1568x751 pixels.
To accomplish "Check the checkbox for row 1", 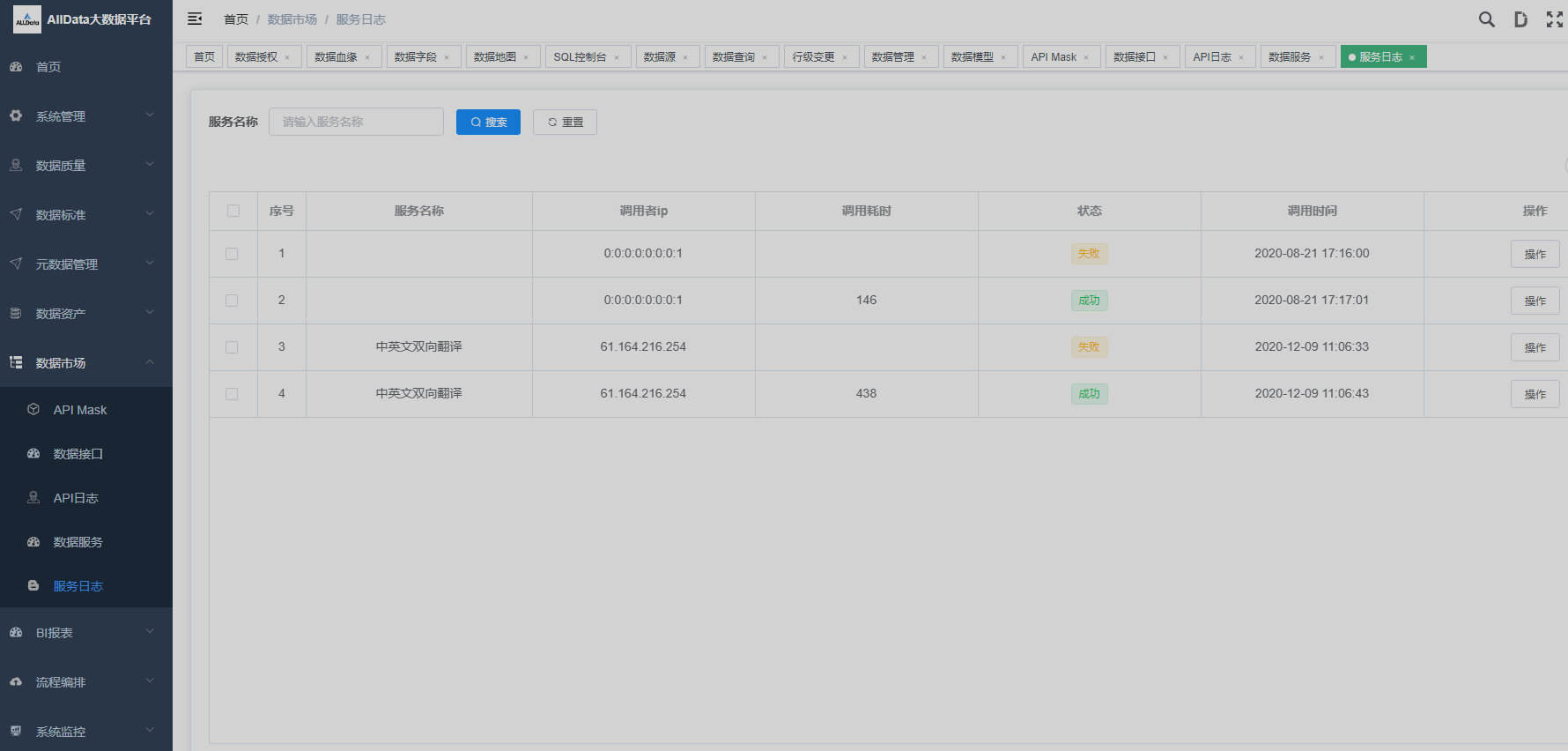I will 232,254.
